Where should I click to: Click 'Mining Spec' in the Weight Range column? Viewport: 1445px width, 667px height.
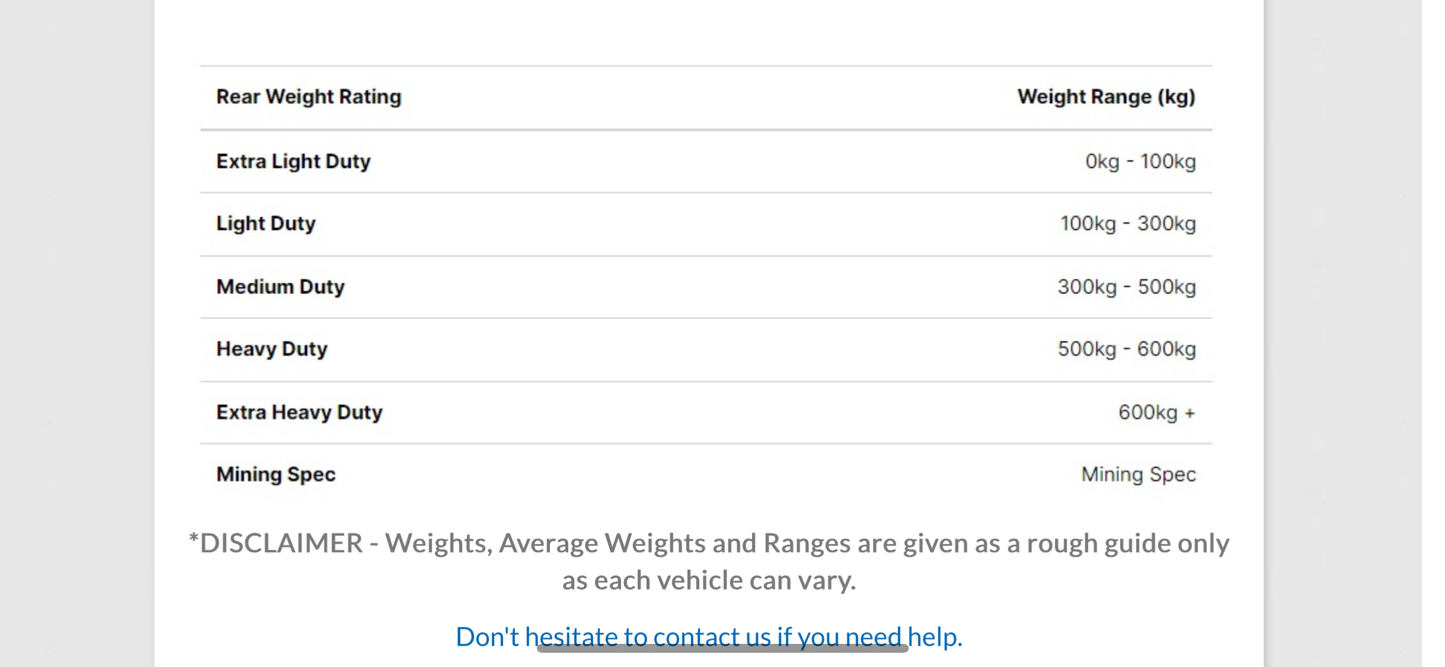[x=1138, y=474]
